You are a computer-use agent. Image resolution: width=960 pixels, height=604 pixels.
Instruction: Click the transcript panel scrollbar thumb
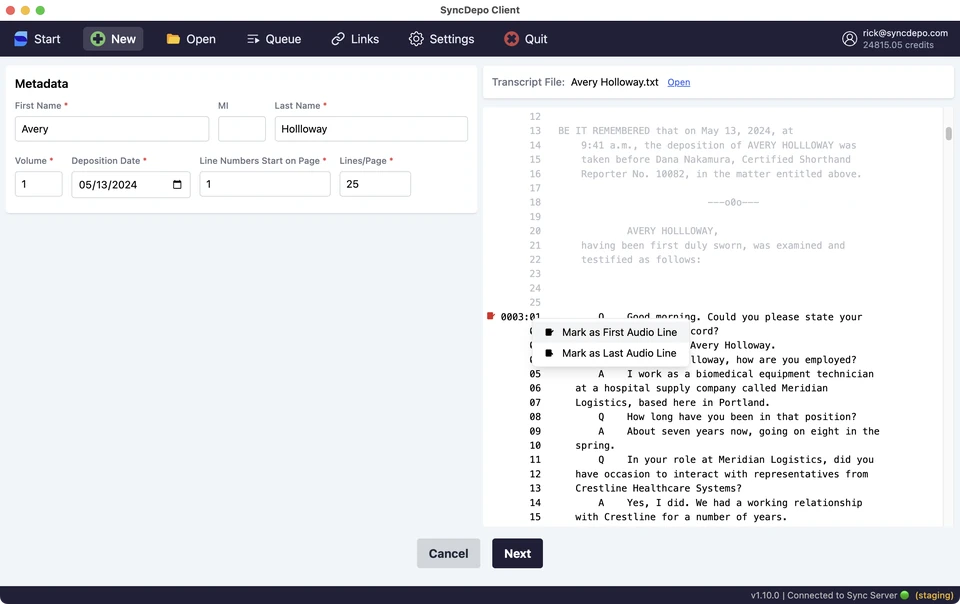click(x=948, y=133)
